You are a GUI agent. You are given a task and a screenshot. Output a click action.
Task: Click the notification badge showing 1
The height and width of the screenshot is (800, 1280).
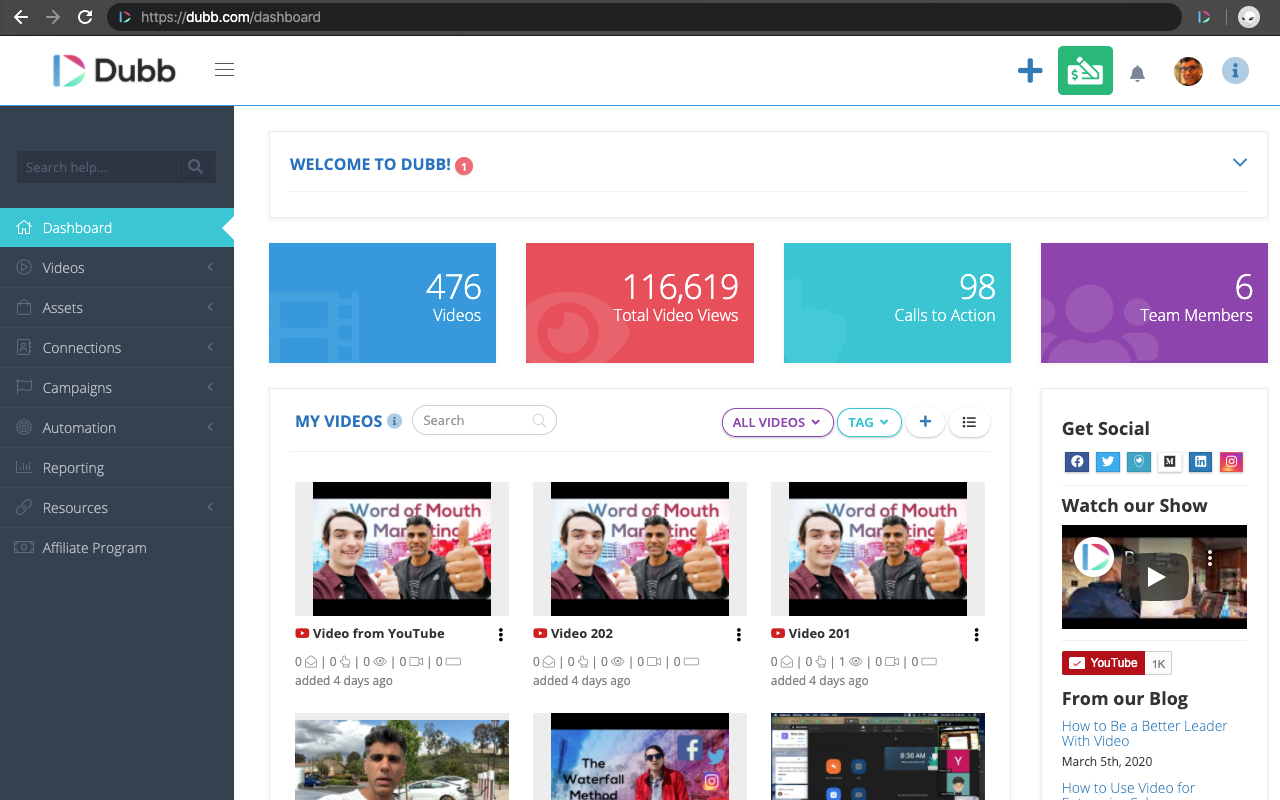464,166
